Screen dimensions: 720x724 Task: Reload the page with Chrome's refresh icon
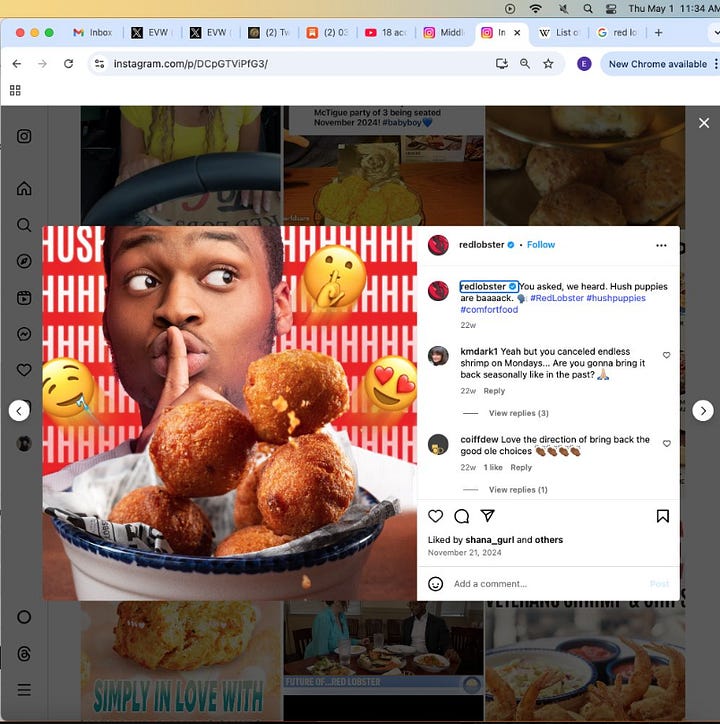click(x=68, y=64)
